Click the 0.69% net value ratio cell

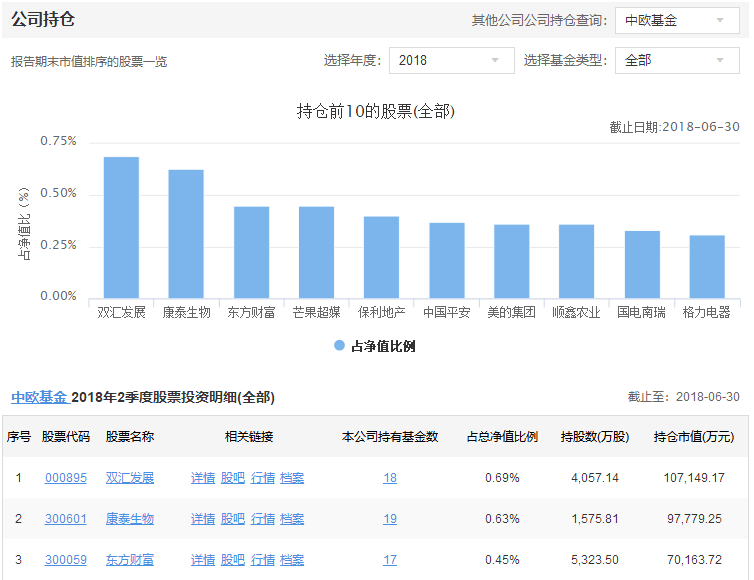coord(503,478)
